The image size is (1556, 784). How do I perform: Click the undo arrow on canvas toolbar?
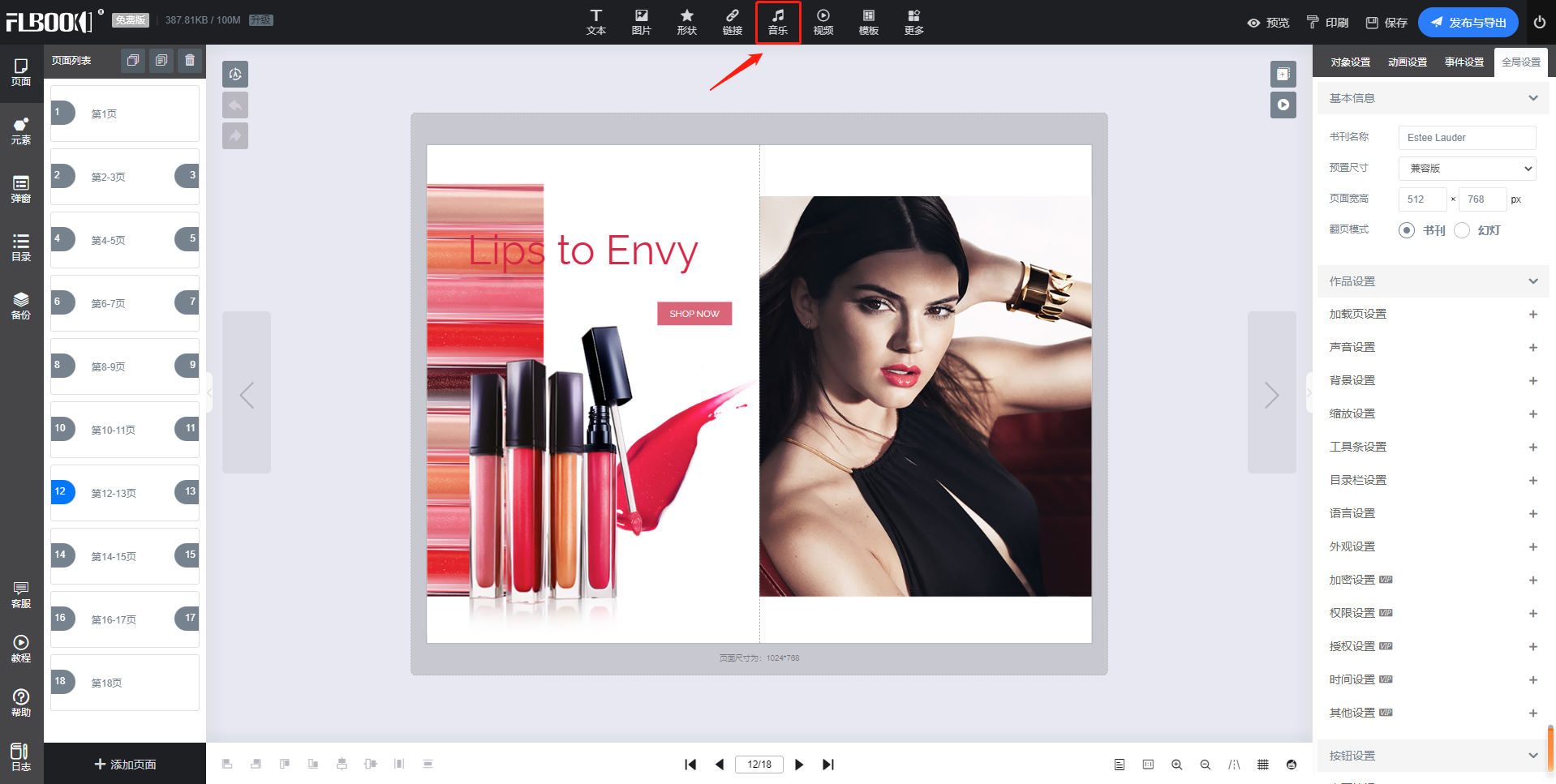pyautogui.click(x=235, y=105)
